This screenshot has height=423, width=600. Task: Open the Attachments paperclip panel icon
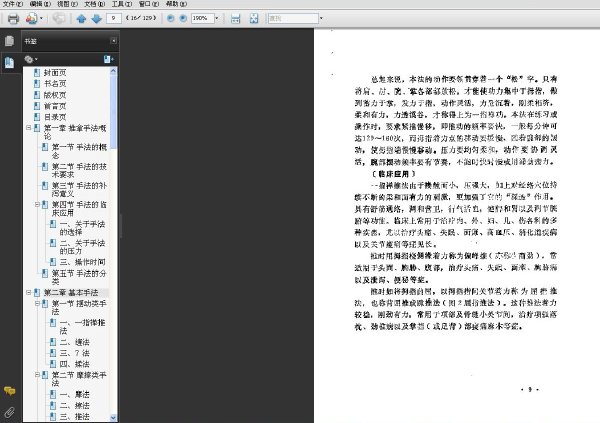click(x=10, y=412)
